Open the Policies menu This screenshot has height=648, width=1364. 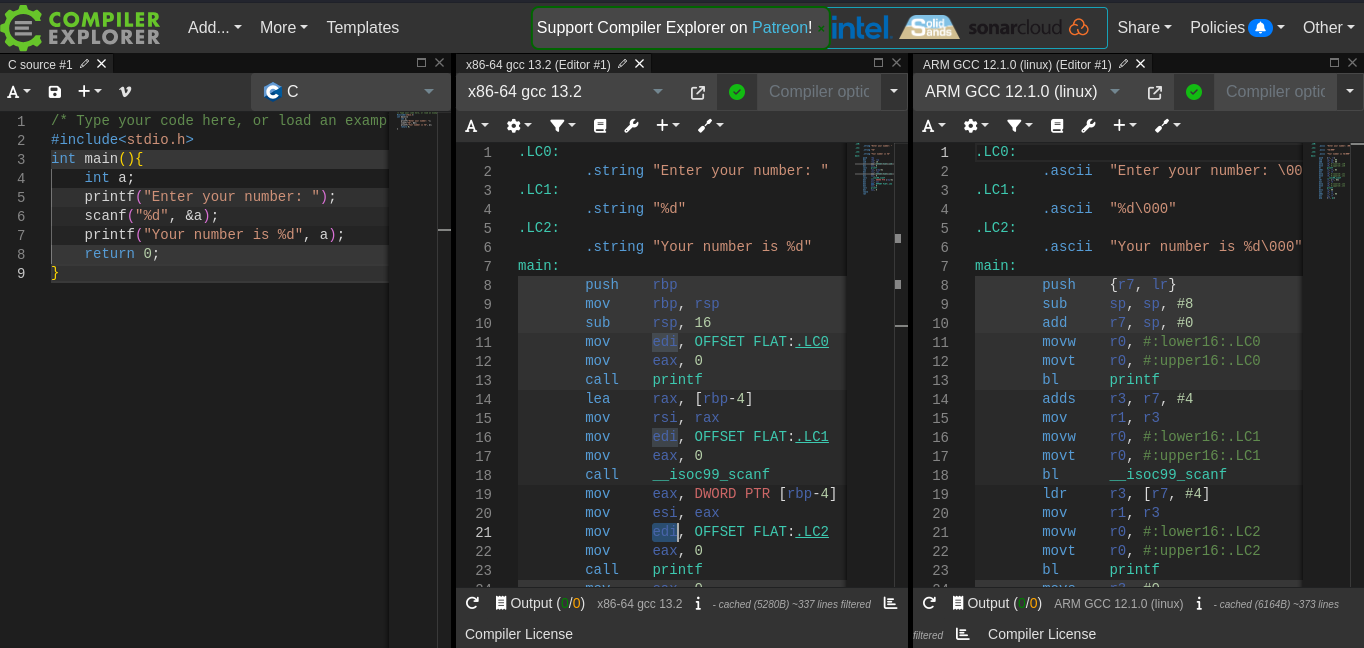(x=1237, y=27)
